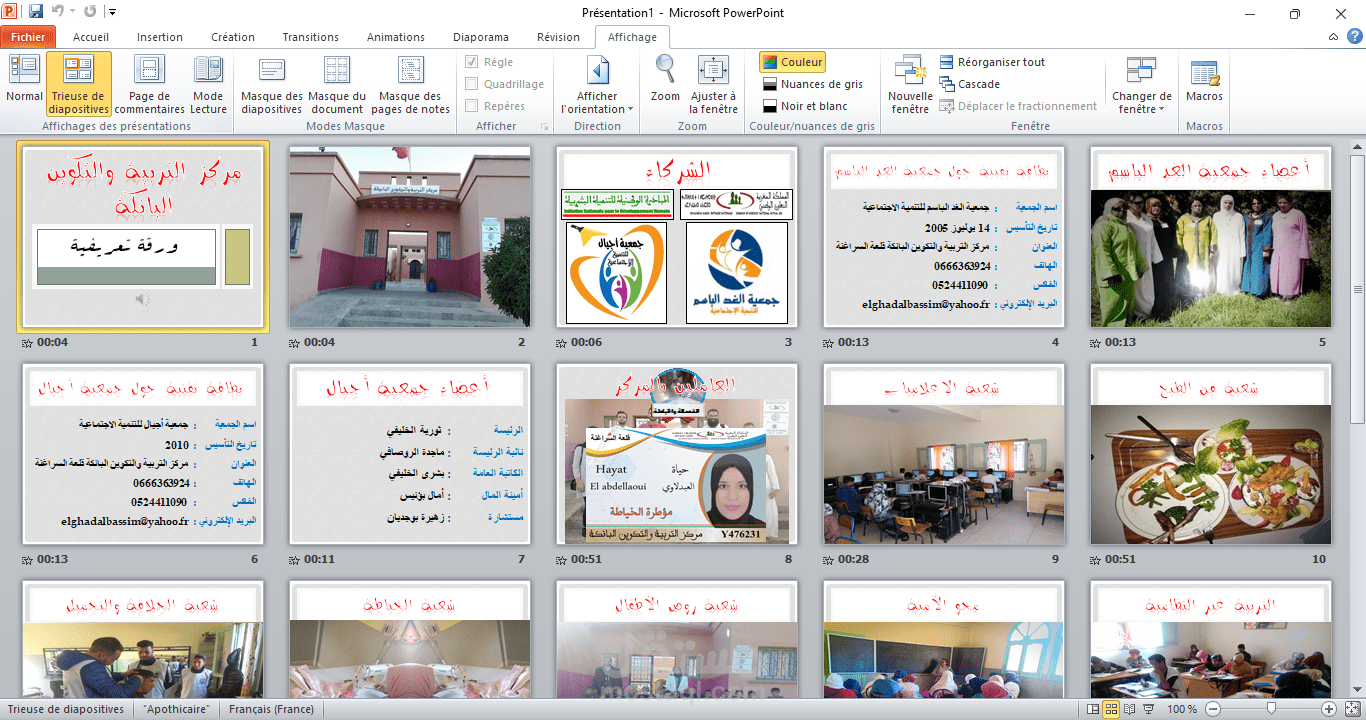This screenshot has height=720, width=1366.
Task: Click Réorganiser tout
Action: click(992, 62)
